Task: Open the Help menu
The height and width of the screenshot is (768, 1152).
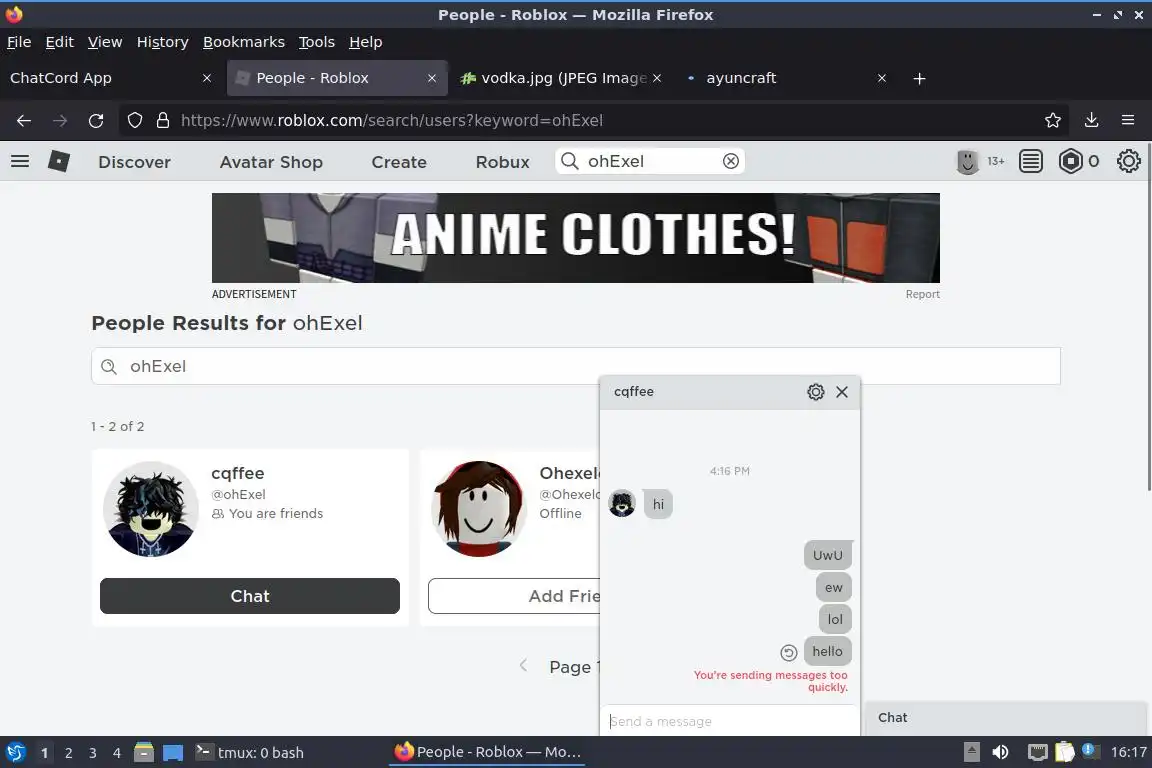Action: (x=365, y=42)
